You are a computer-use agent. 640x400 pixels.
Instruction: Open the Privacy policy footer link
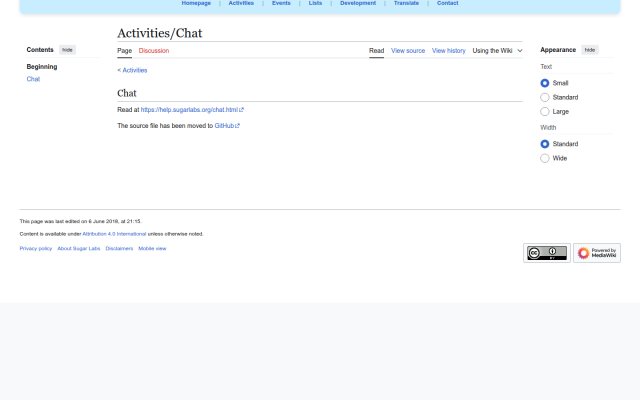[36, 249]
